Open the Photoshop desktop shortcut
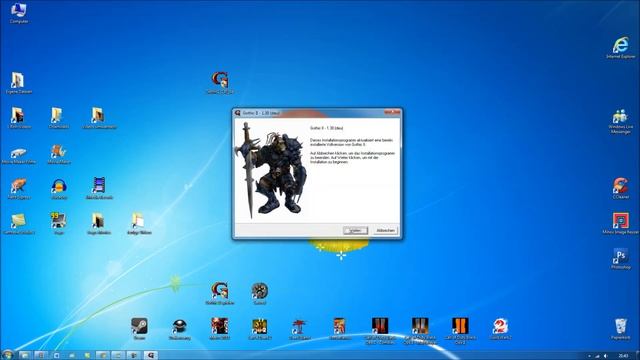 (x=620, y=259)
